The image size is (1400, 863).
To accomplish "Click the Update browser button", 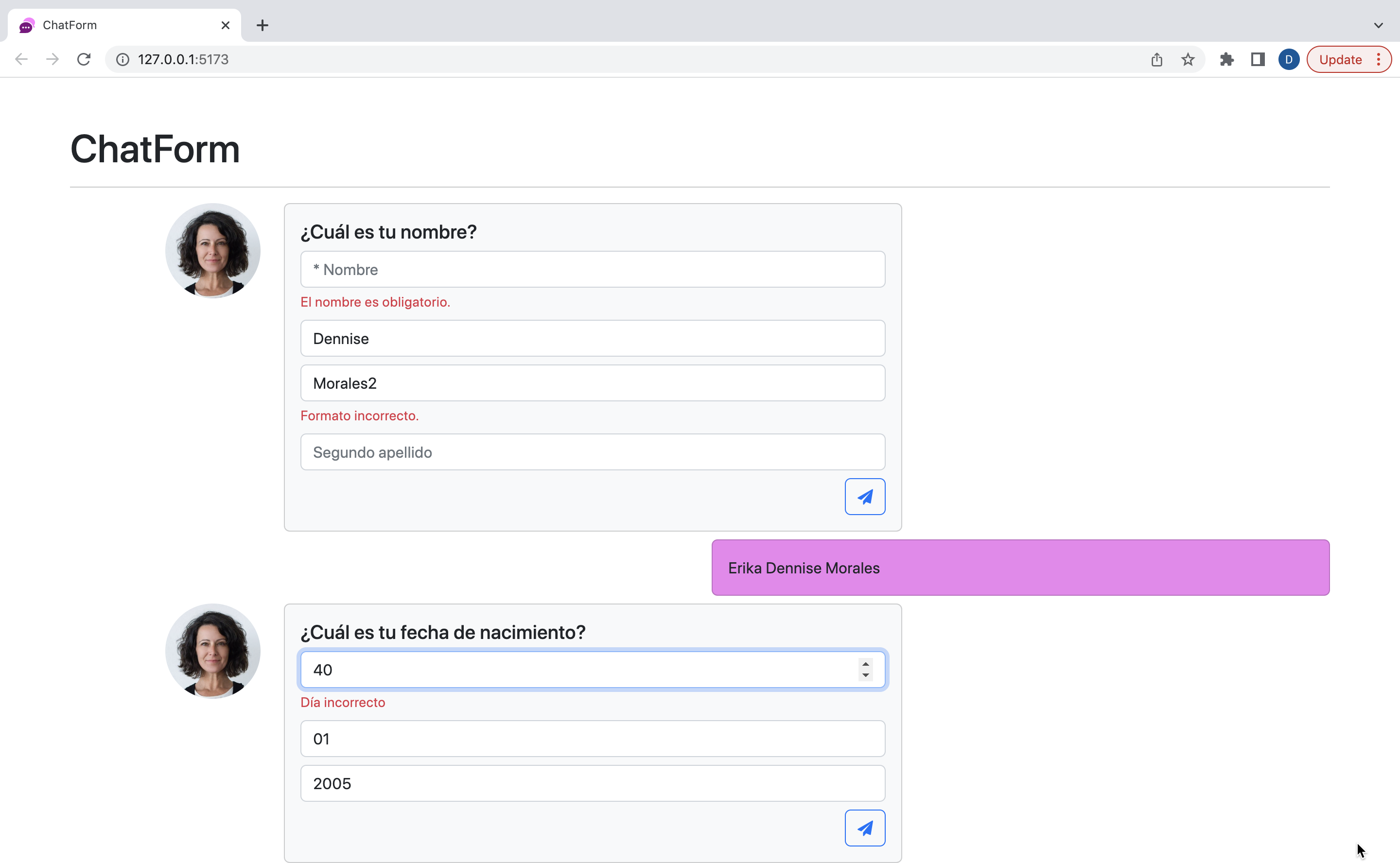I will click(x=1341, y=59).
